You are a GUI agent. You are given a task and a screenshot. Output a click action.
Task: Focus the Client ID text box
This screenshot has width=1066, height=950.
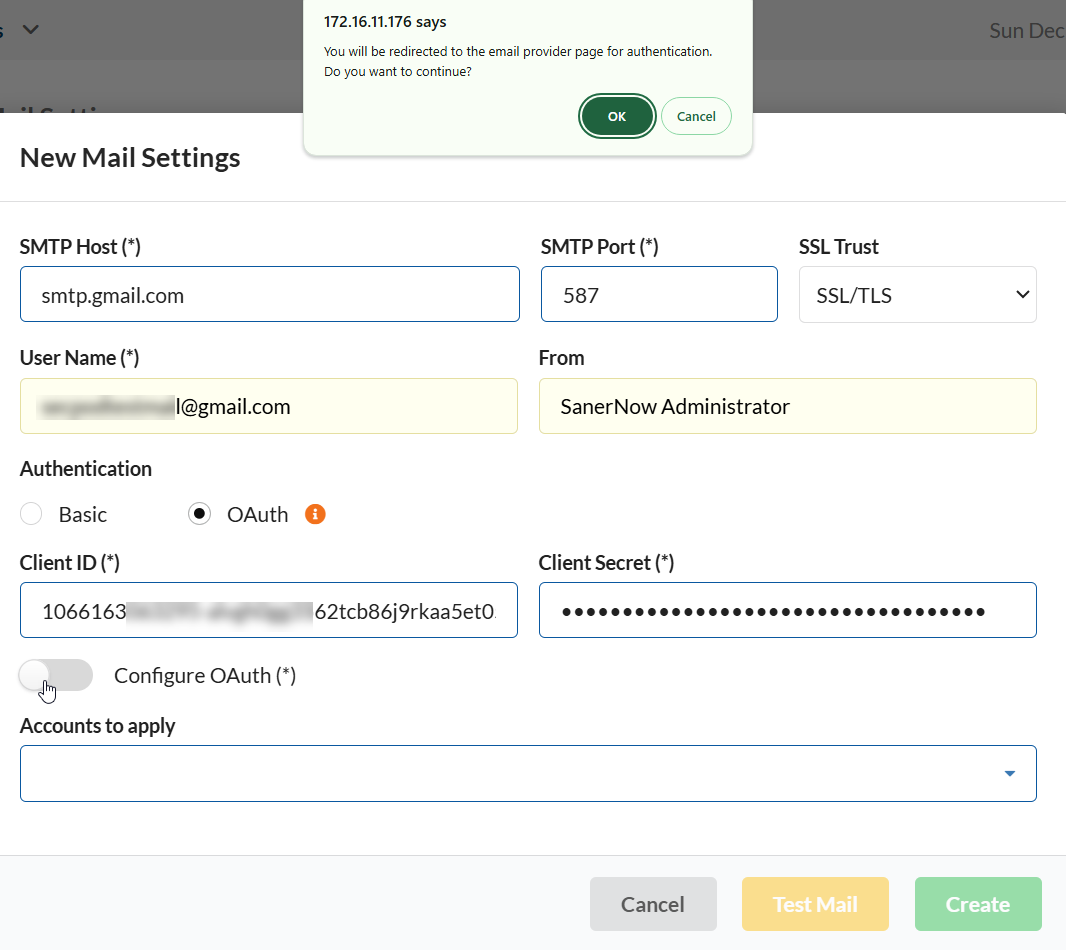269,610
